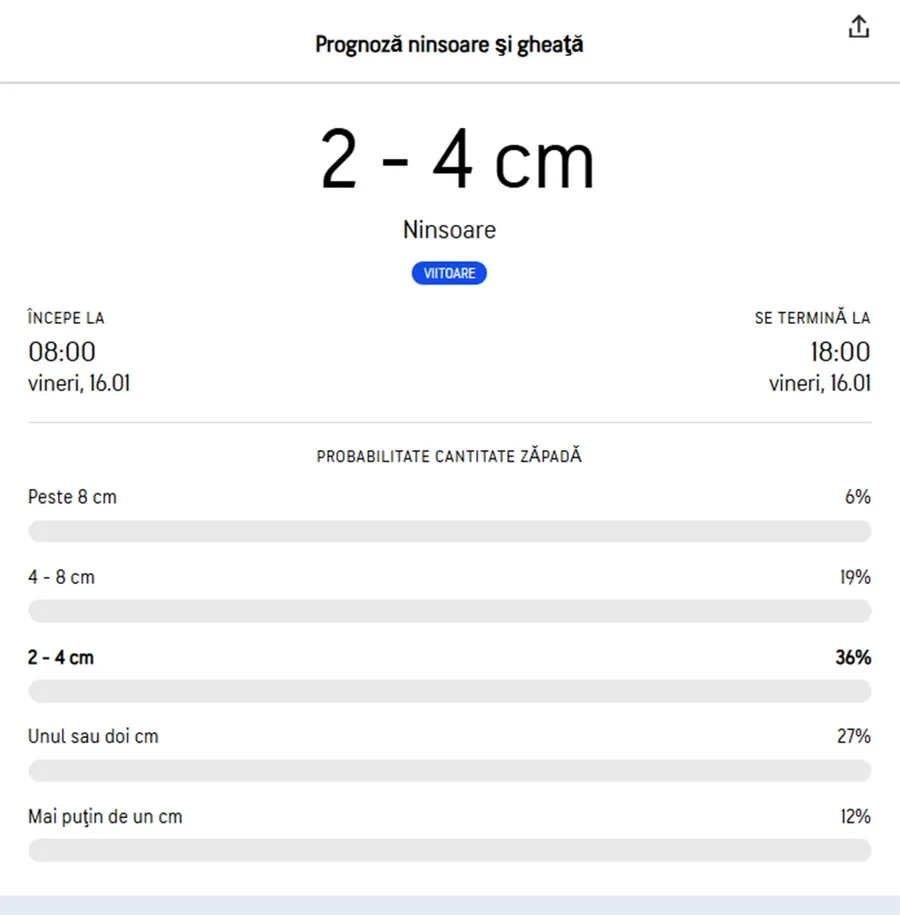The image size is (900, 915).
Task: Click the Peste 8 cm probability bar
Action: click(449, 531)
